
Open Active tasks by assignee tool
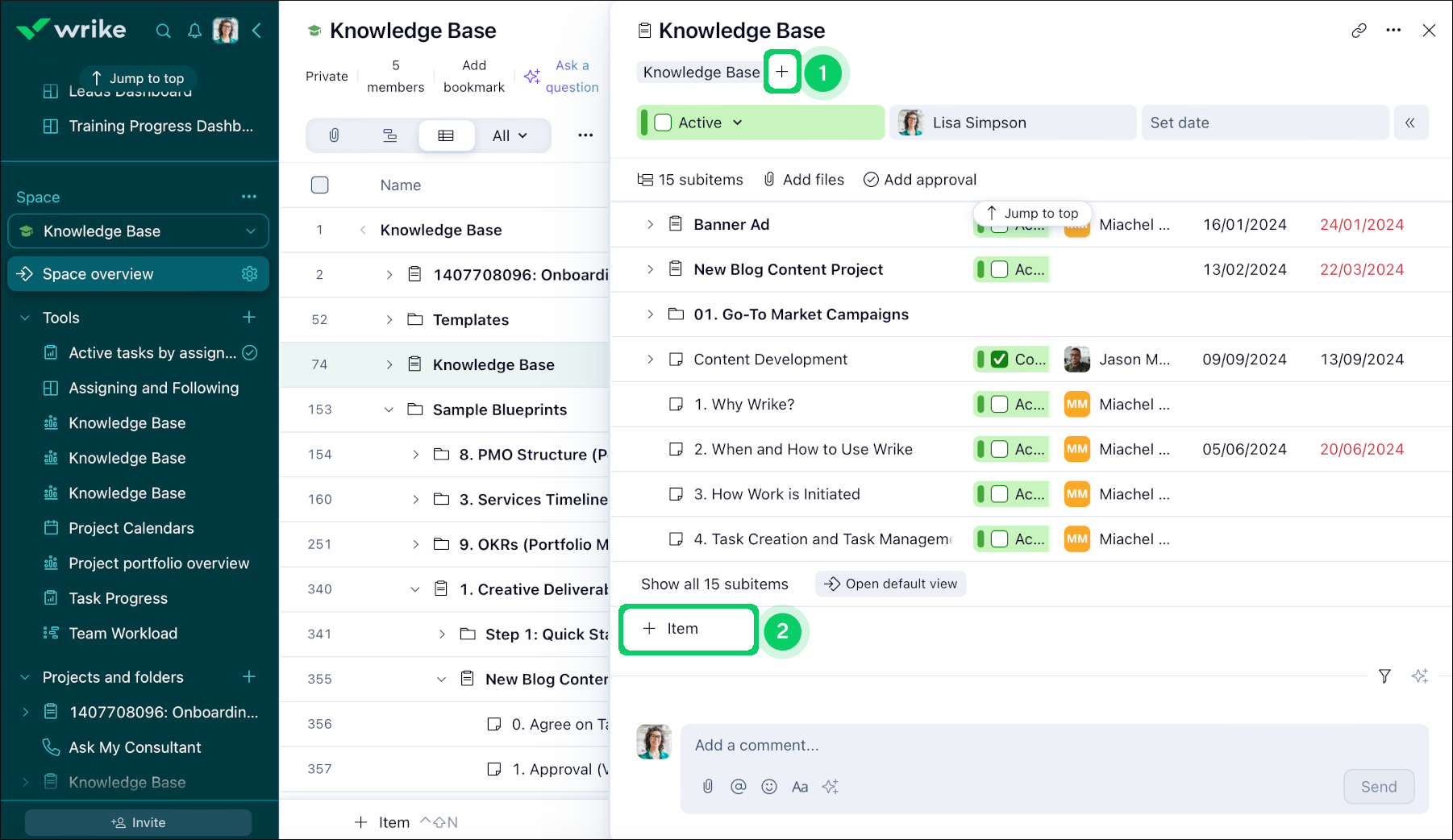(152, 353)
